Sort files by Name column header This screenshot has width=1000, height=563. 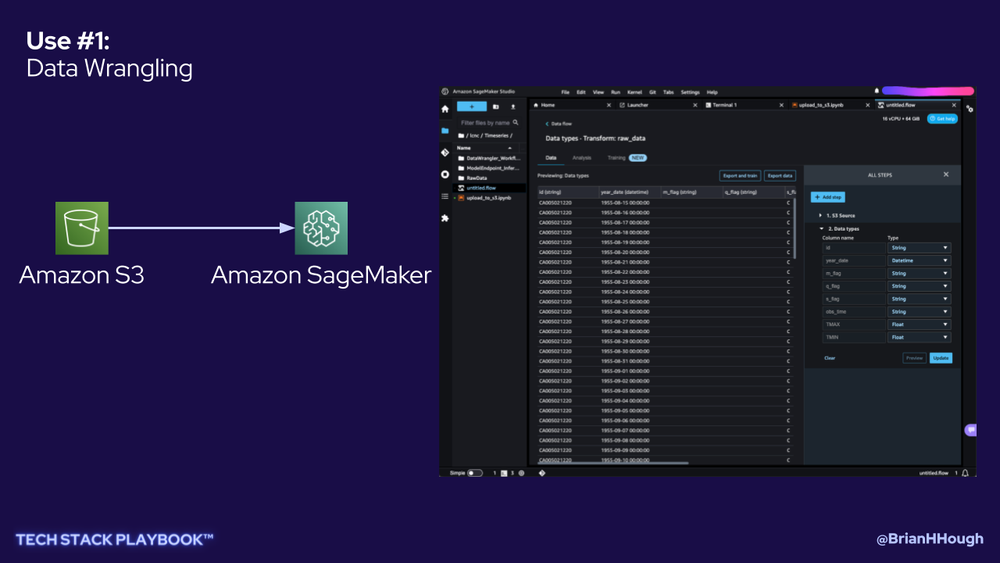pyautogui.click(x=485, y=148)
